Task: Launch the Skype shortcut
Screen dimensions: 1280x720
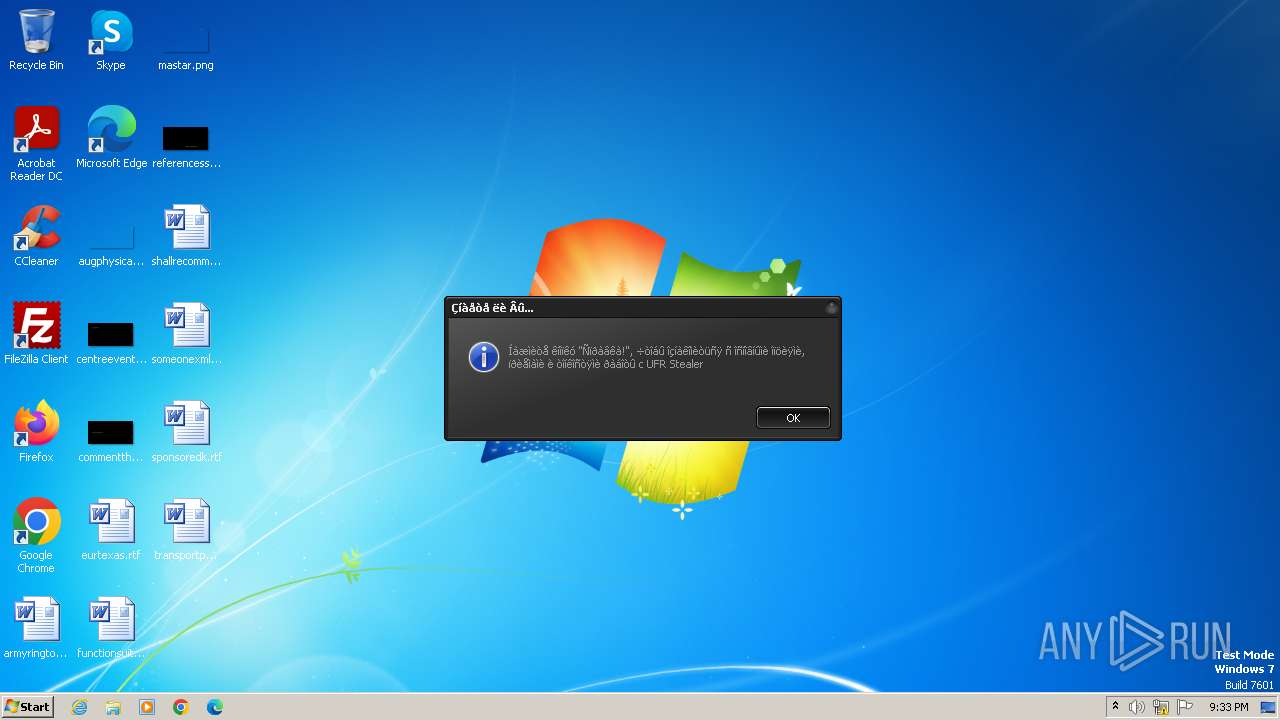Action: [111, 40]
